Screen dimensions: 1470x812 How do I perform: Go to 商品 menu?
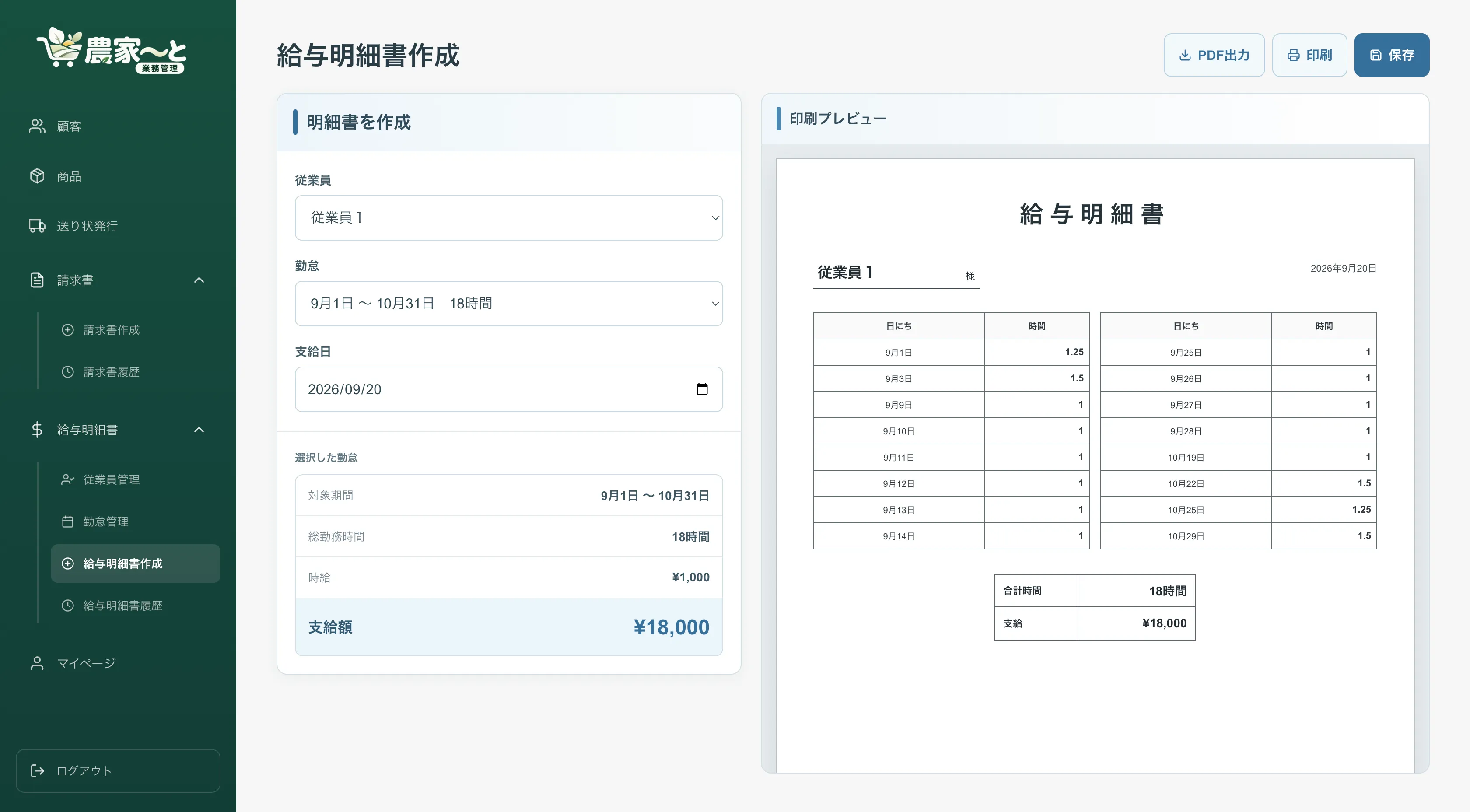tap(118, 176)
